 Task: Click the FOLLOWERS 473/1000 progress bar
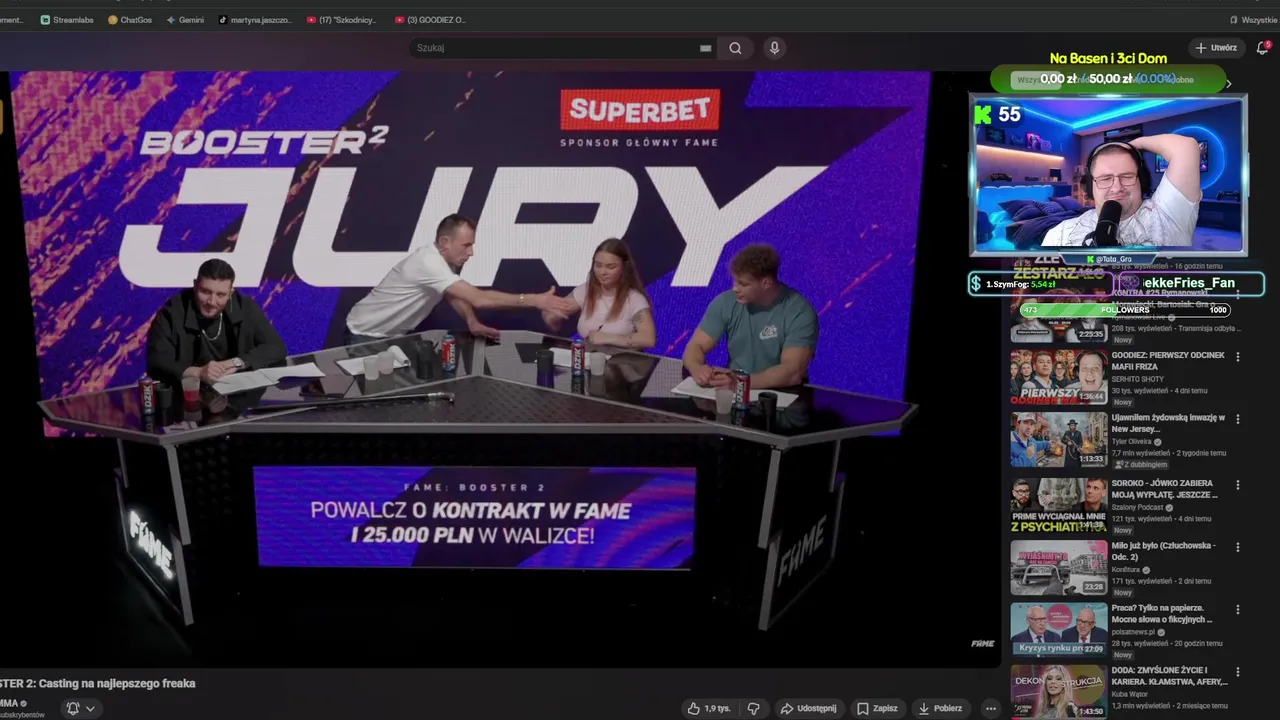pos(1125,310)
